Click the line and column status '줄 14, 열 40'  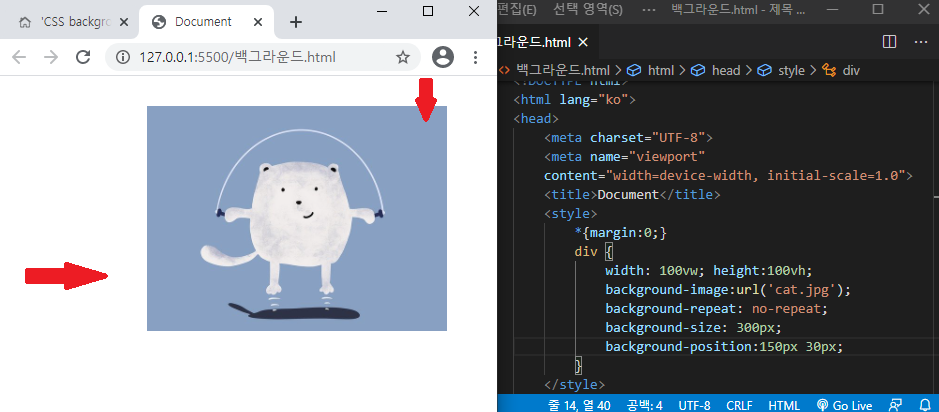pos(579,405)
